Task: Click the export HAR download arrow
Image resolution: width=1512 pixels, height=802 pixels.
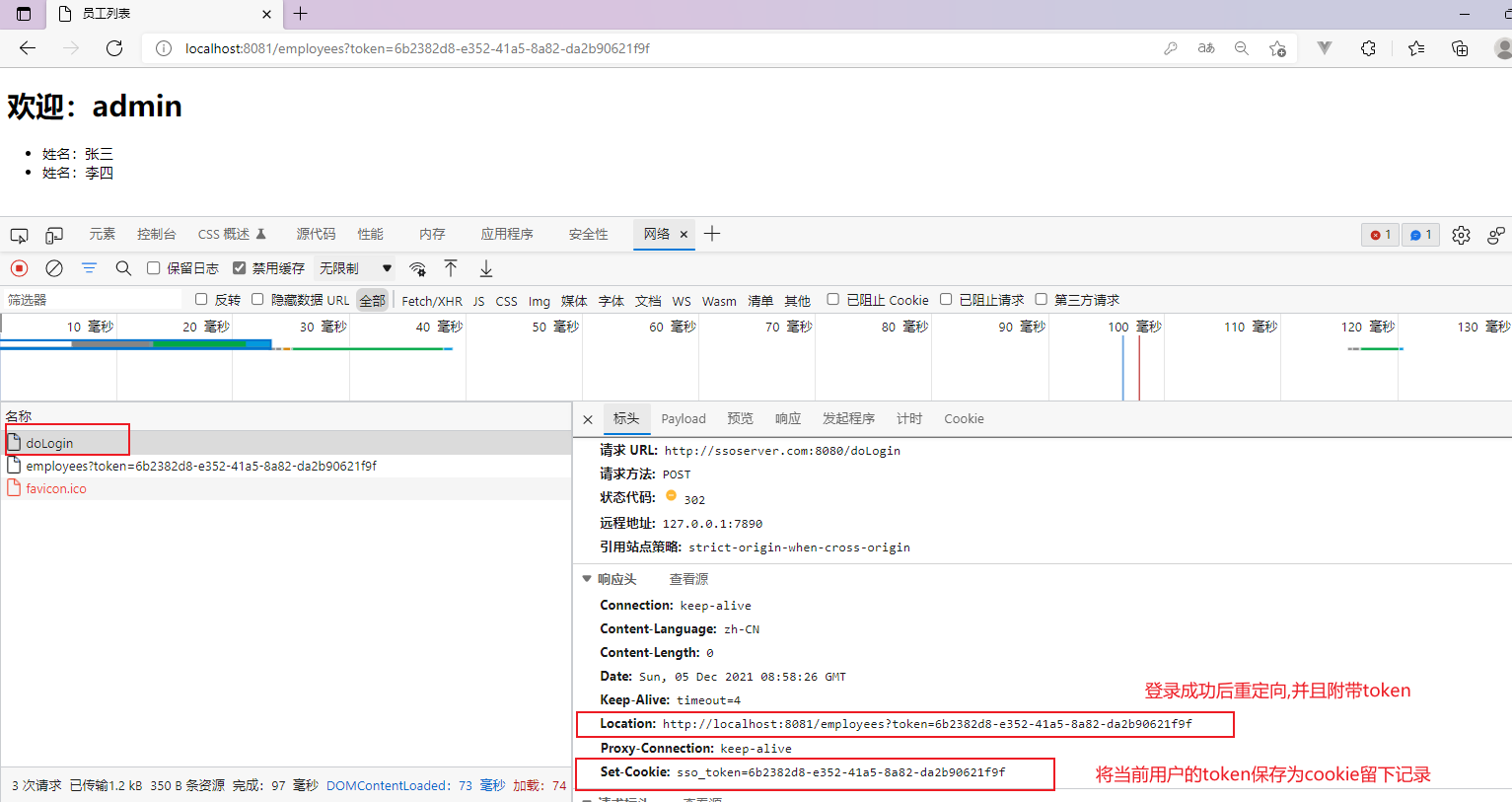Action: click(x=486, y=268)
